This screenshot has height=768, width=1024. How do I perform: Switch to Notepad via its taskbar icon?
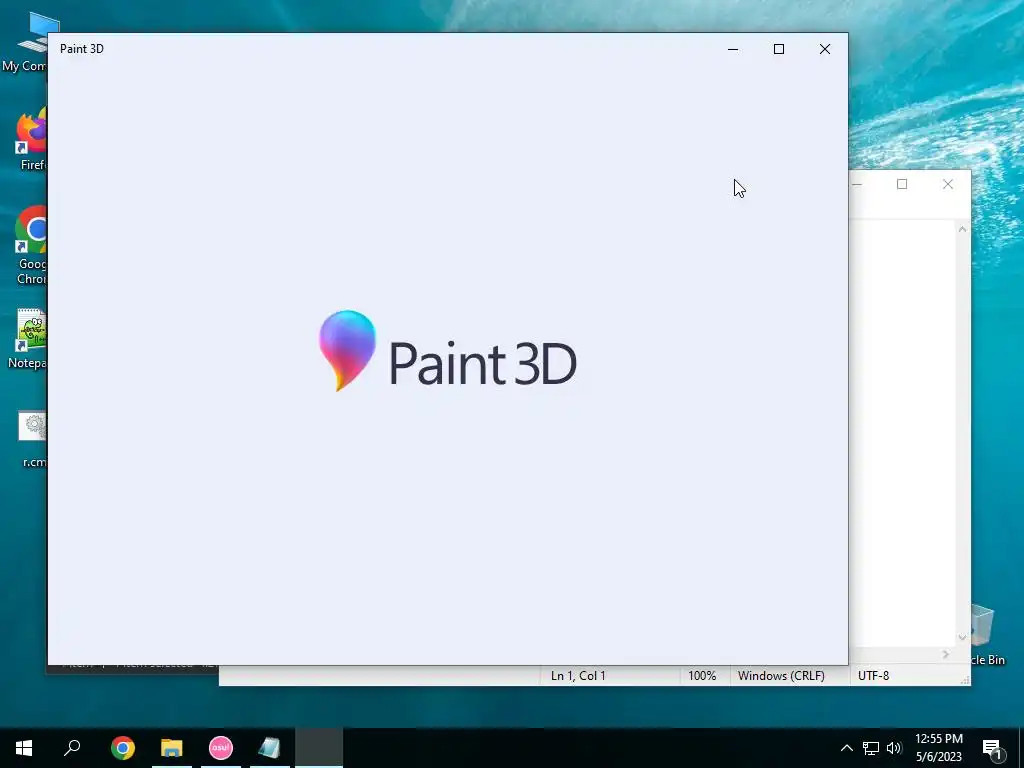point(269,748)
